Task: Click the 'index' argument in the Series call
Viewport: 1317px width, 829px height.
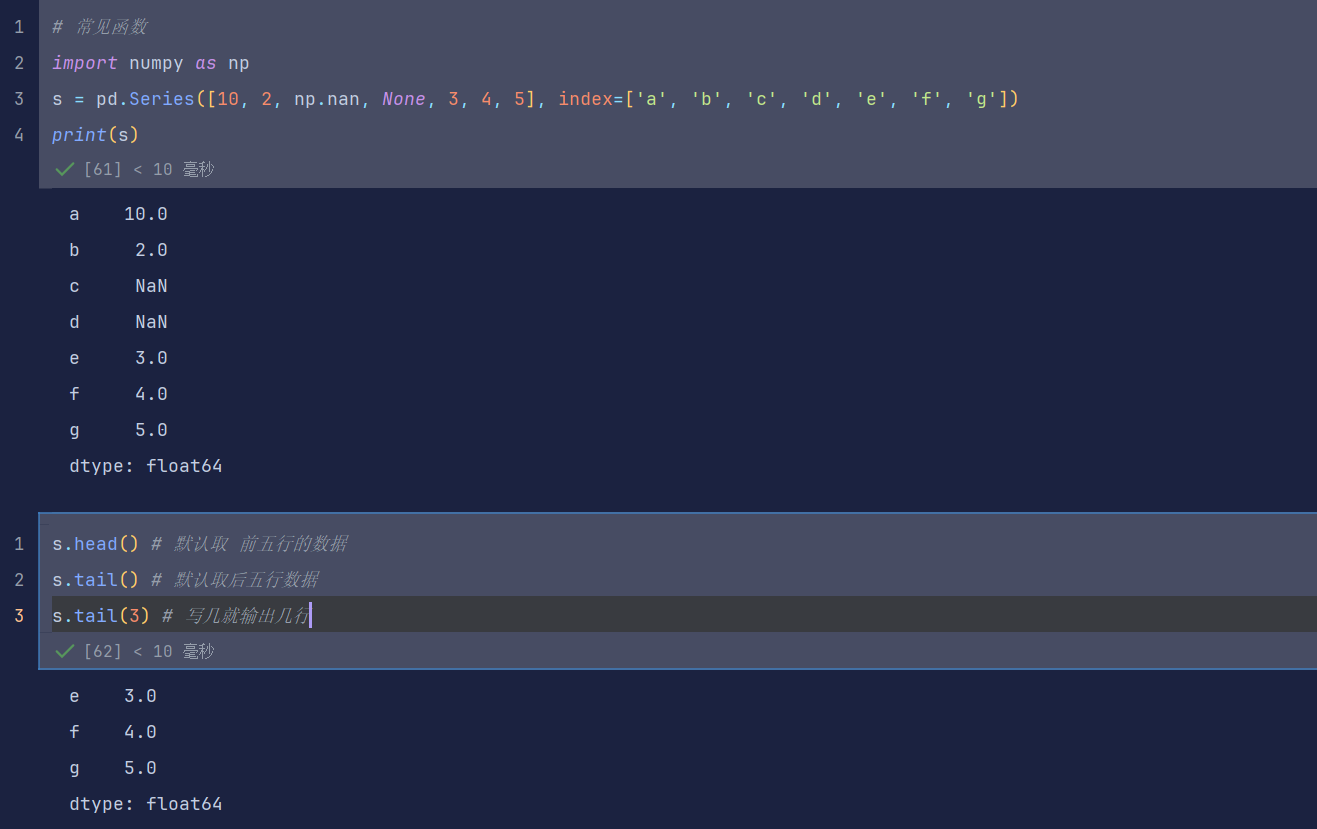Action: tap(585, 99)
